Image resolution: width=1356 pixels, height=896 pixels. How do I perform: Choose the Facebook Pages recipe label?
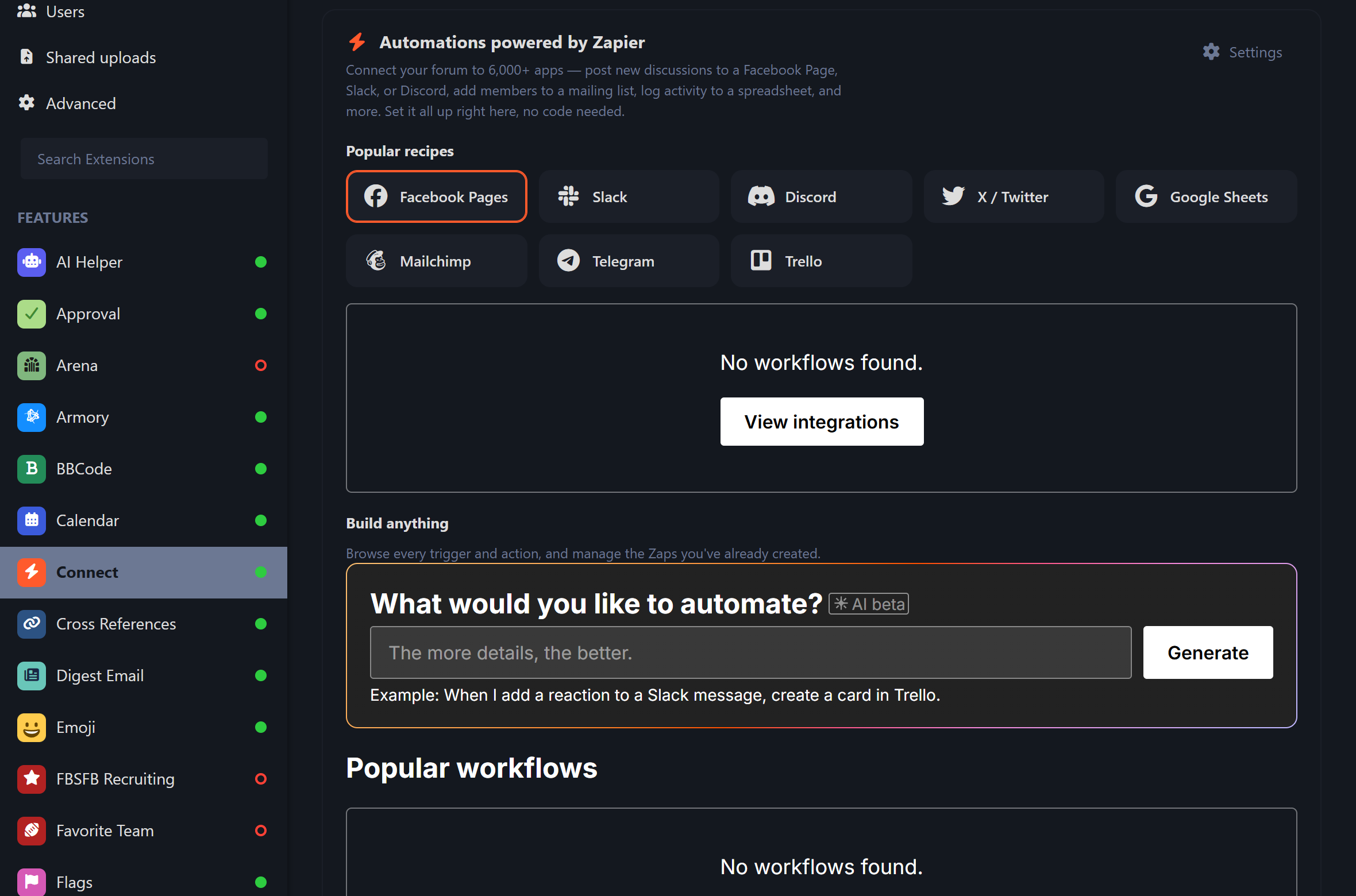pyautogui.click(x=454, y=197)
